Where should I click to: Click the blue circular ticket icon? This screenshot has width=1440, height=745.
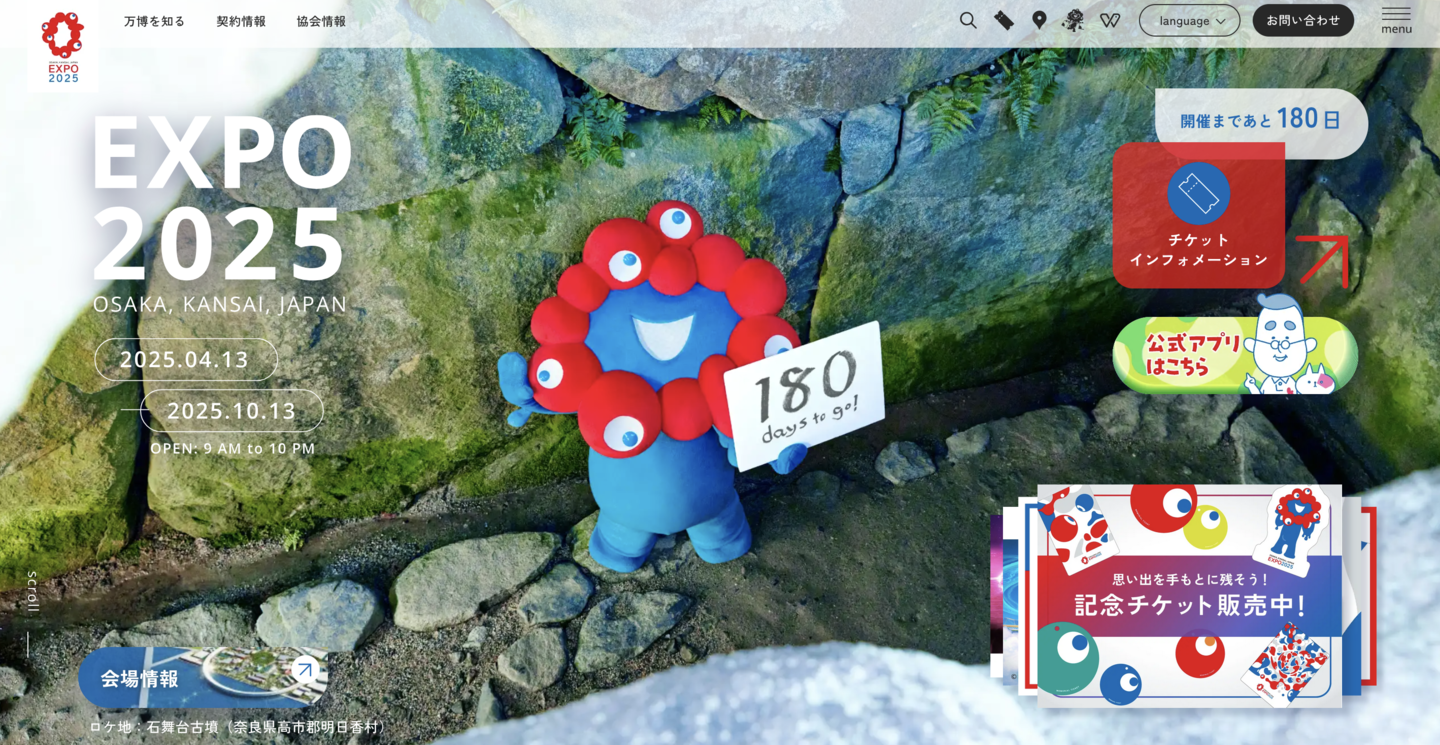tap(1198, 193)
